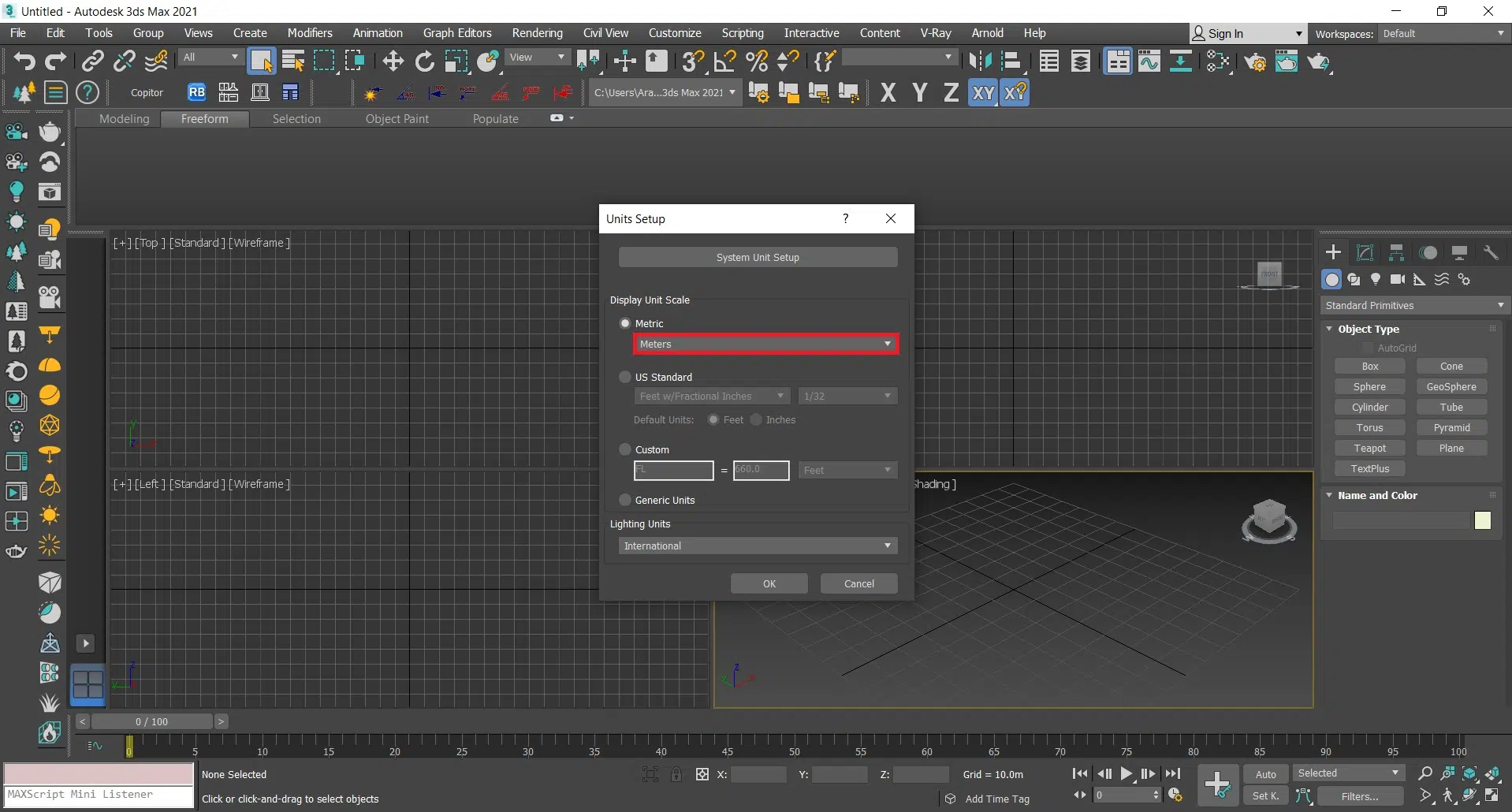Choose the Generic Units radio option
Viewport: 1512px width, 812px height.
(625, 500)
